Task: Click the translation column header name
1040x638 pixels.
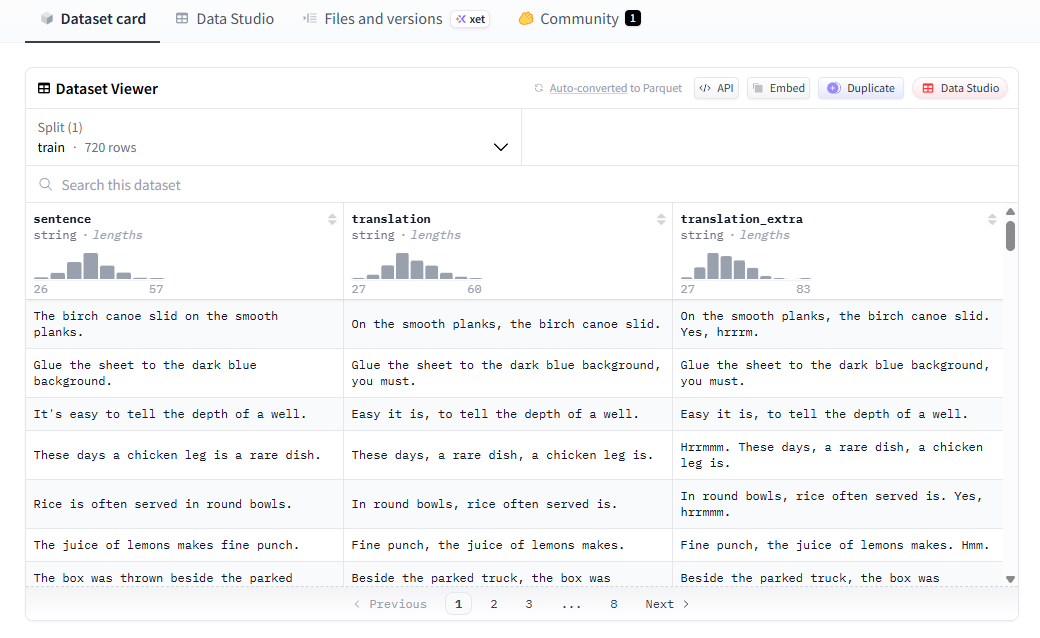Action: coord(391,219)
